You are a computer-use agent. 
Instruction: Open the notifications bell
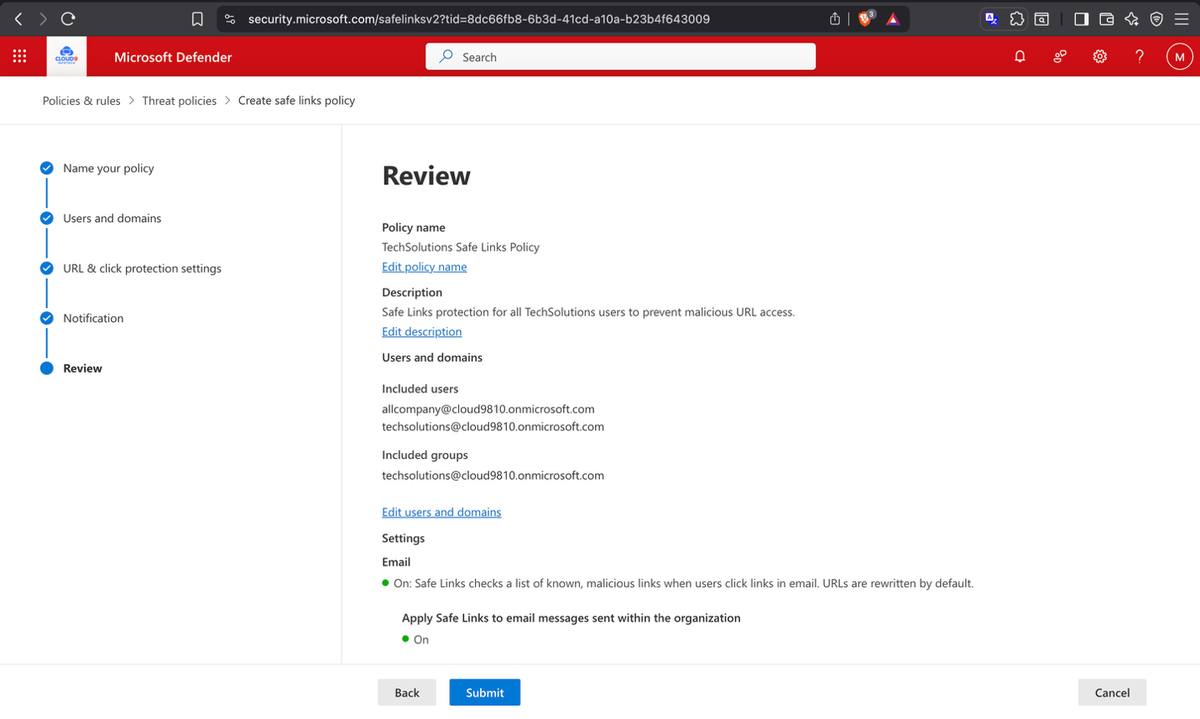pyautogui.click(x=1020, y=57)
